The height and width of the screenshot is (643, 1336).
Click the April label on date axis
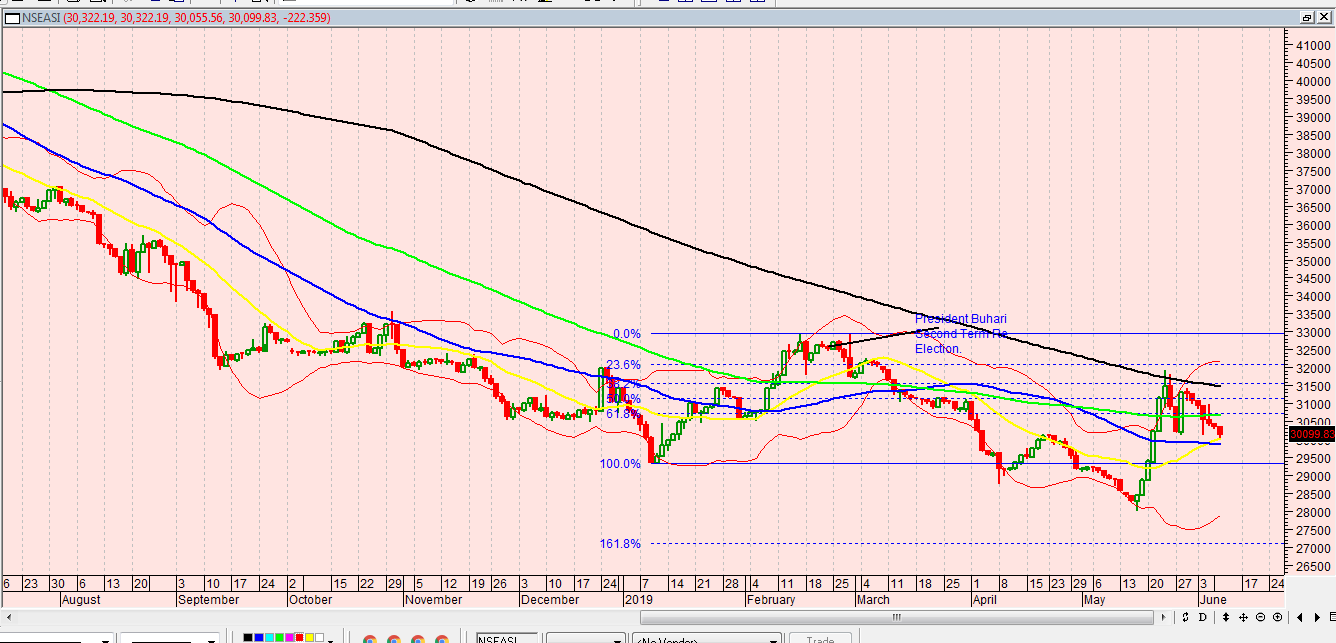tap(985, 600)
